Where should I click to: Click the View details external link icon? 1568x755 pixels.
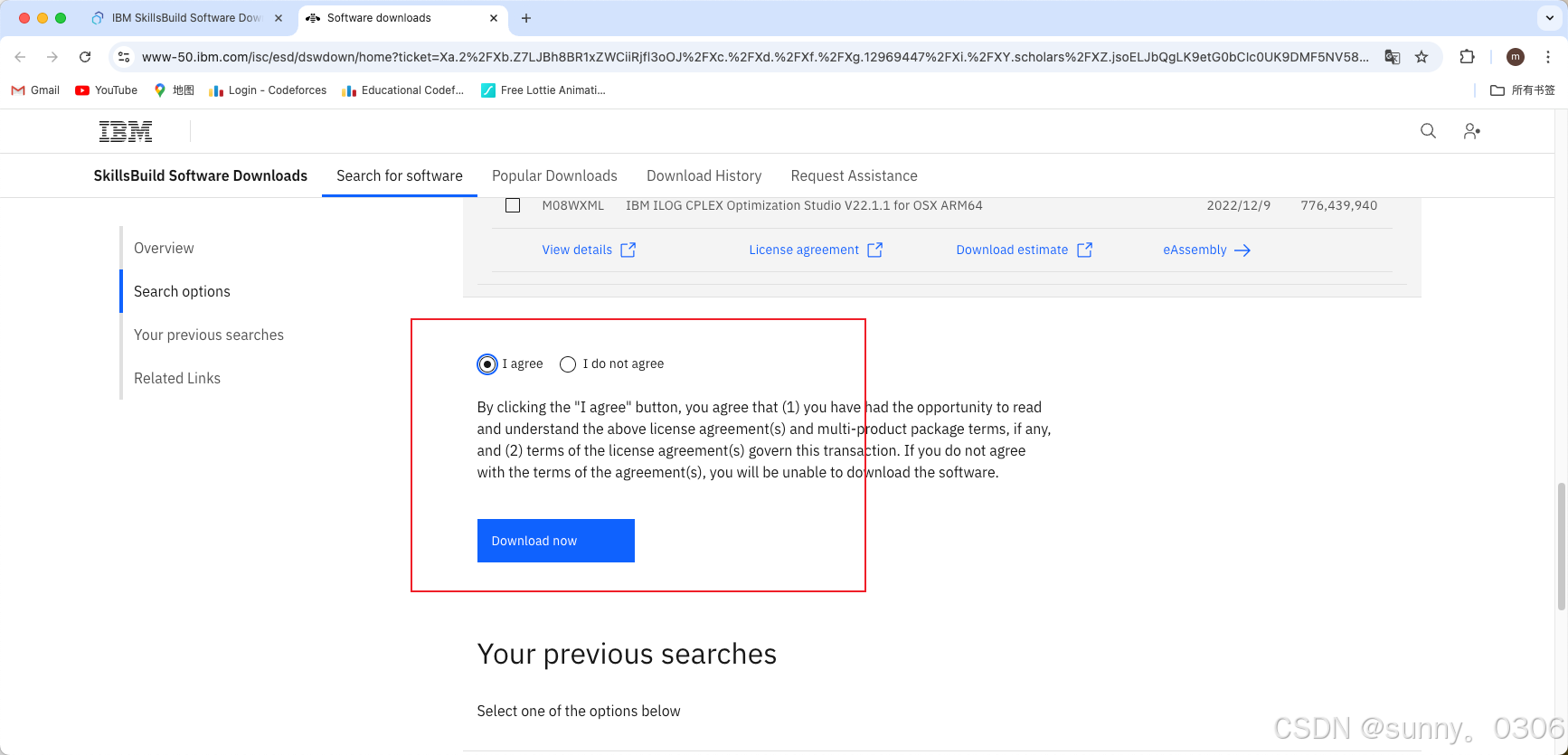click(x=628, y=250)
